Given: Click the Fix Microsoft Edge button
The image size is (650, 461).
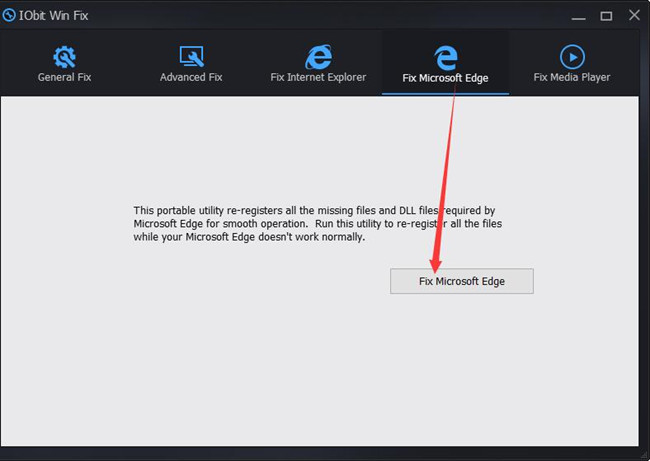Looking at the screenshot, I should coord(462,281).
